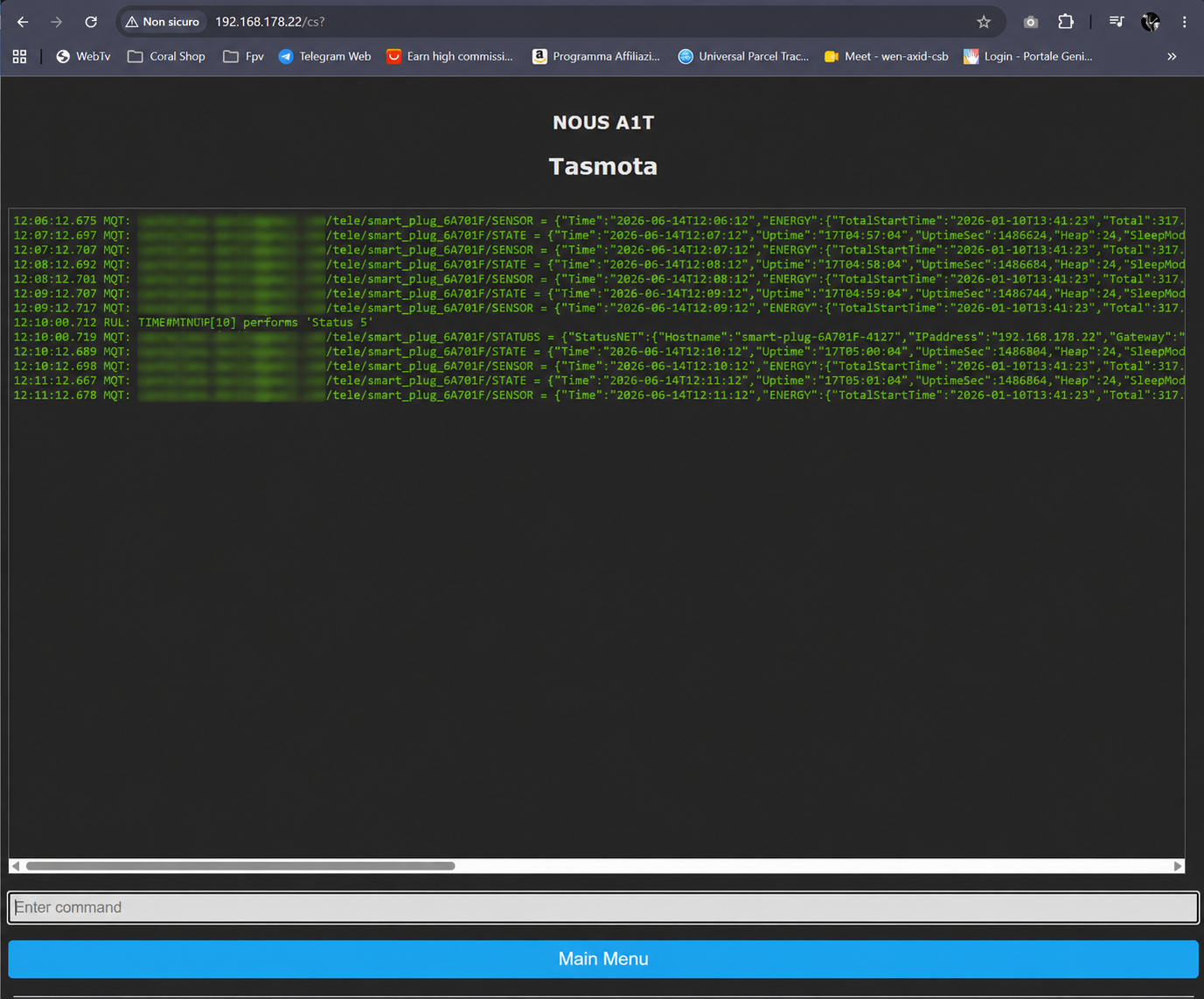Click the Non sicuro security warning badge
Image resolution: width=1204 pixels, height=999 pixels.
[x=163, y=22]
